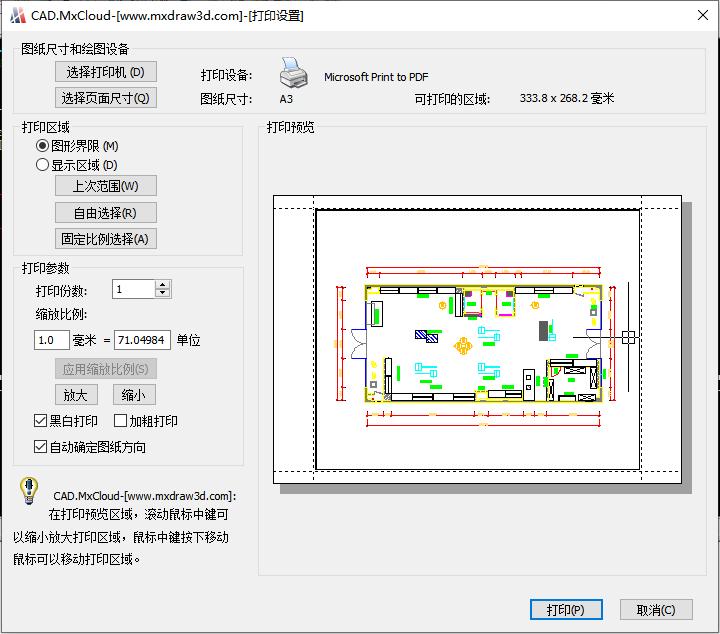This screenshot has width=720, height=634.
Task: Click the floor plan print preview
Action: point(478,340)
